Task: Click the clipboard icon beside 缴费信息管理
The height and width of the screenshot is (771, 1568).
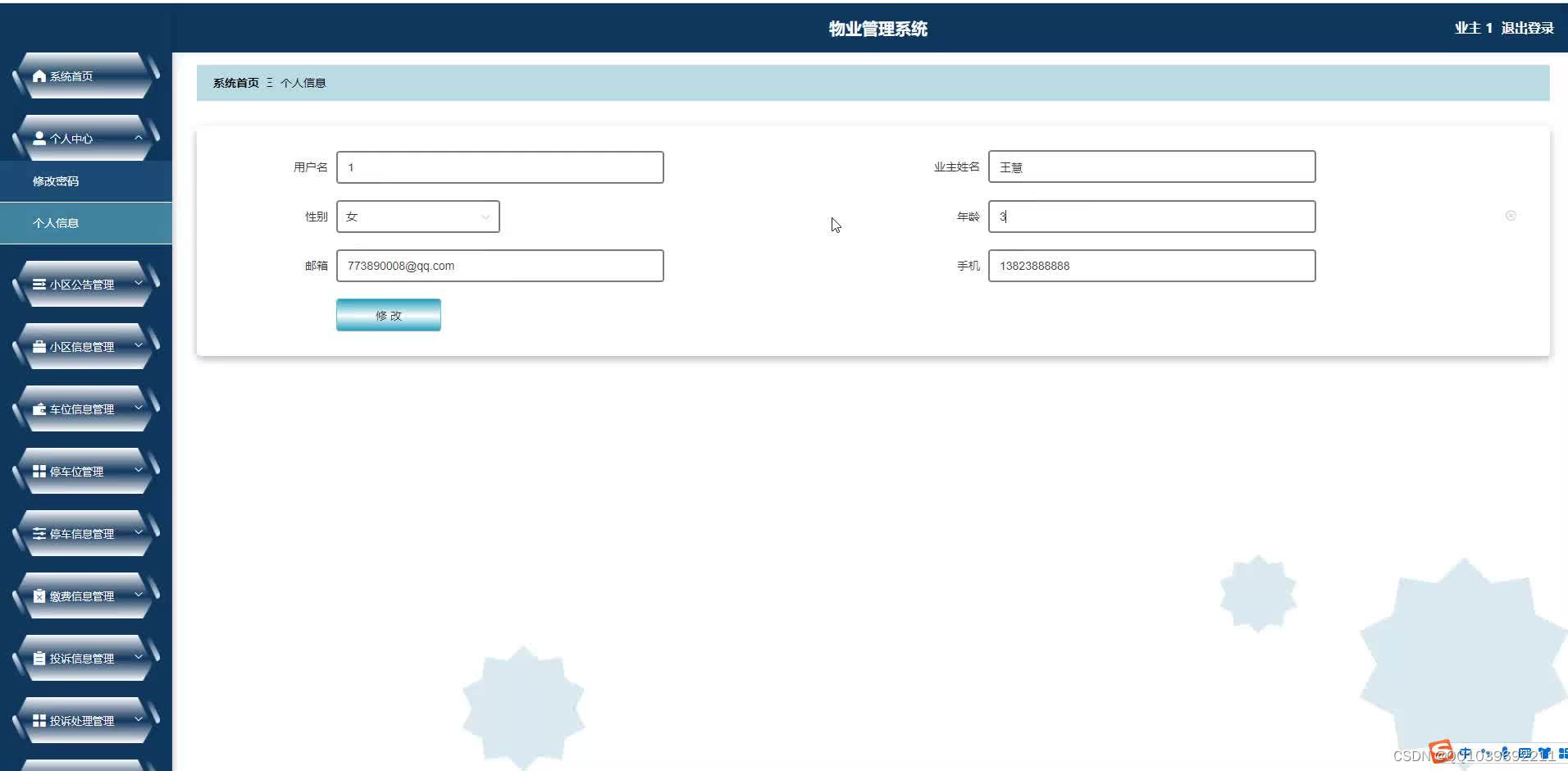Action: pyautogui.click(x=39, y=595)
